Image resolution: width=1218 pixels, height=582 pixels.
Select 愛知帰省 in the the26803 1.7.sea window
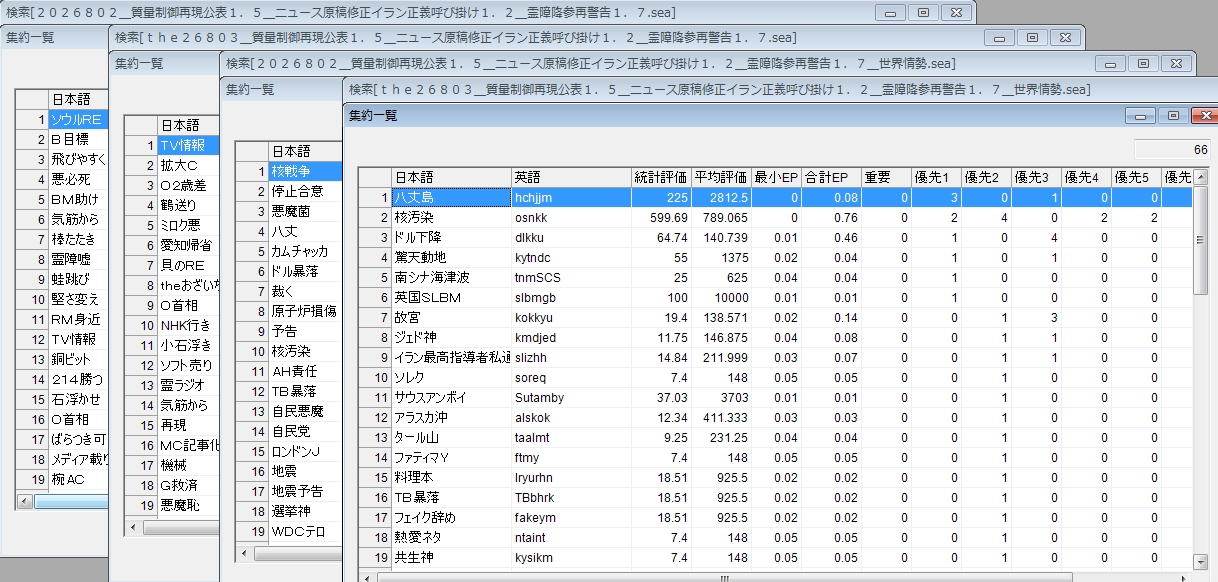pyautogui.click(x=188, y=245)
